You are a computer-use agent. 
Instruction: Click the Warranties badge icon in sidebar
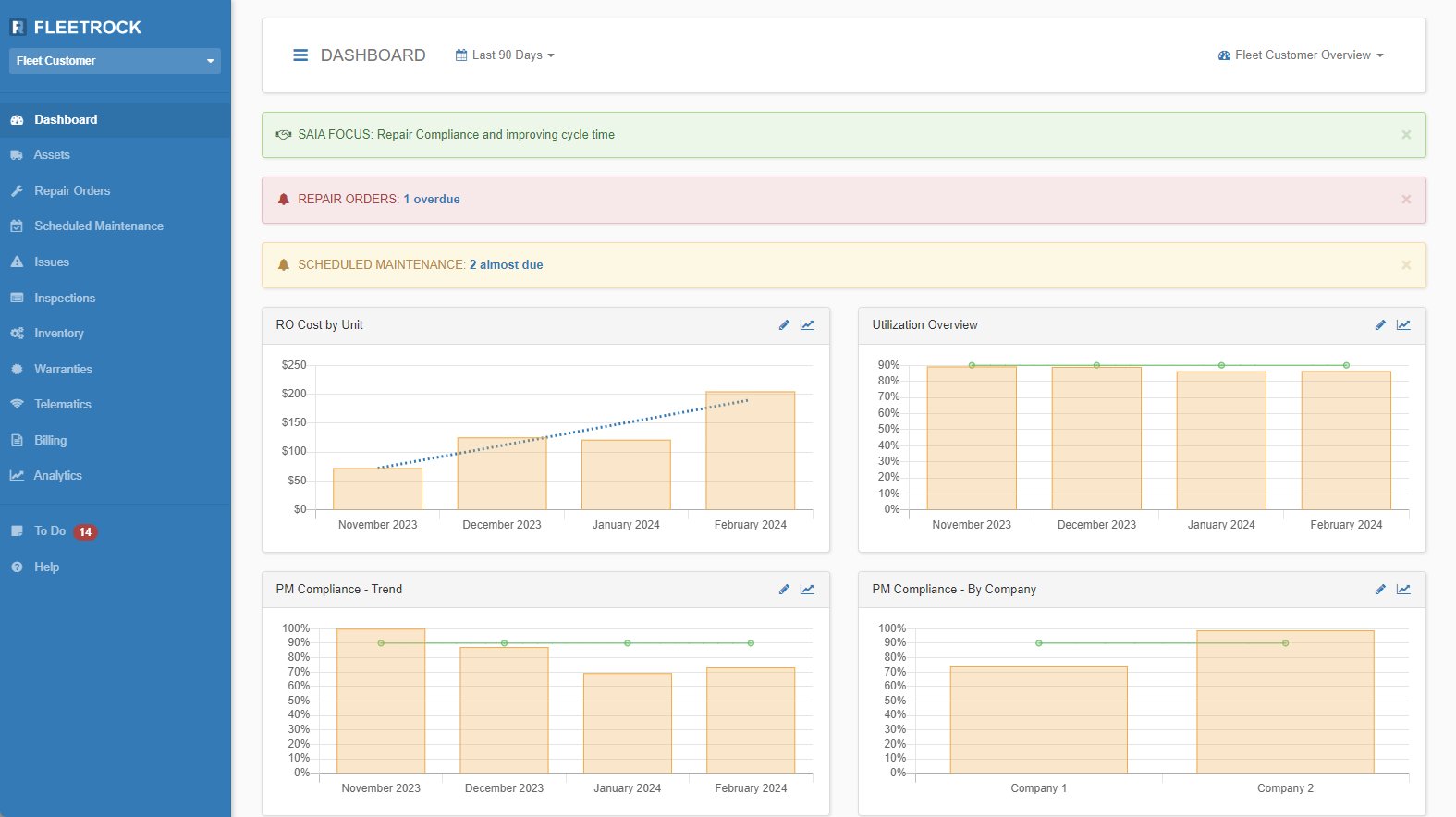[17, 370]
